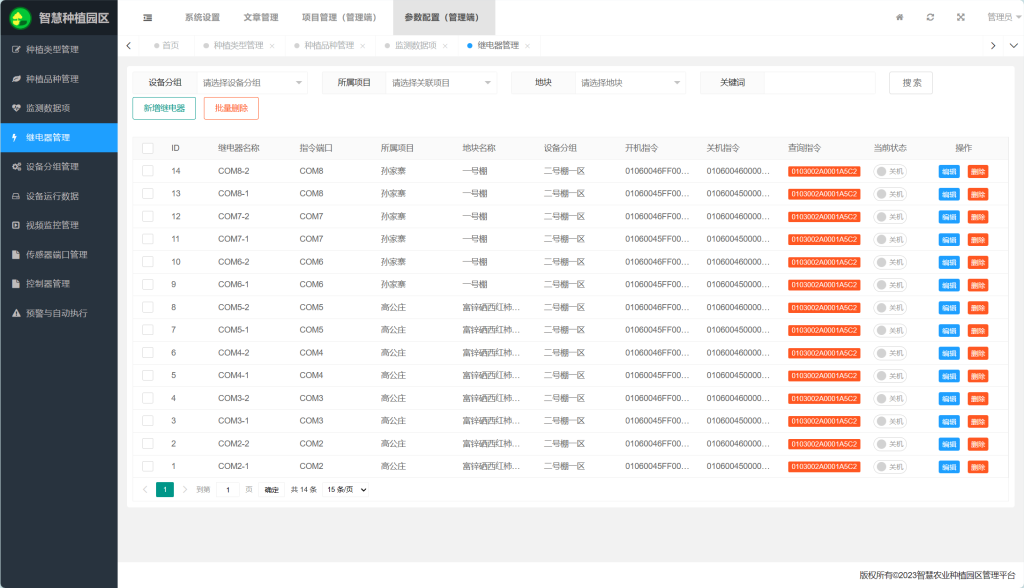Click the 新增继电器 button
Screen dimensions: 1024x588
(164, 108)
